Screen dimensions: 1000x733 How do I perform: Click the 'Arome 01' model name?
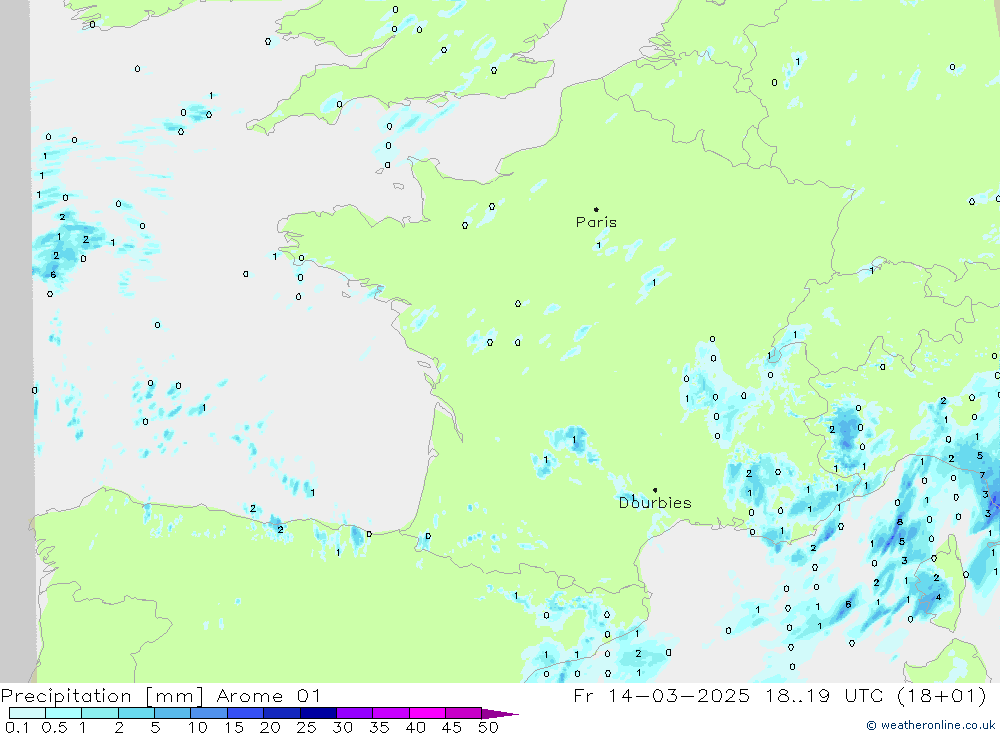tap(268, 696)
